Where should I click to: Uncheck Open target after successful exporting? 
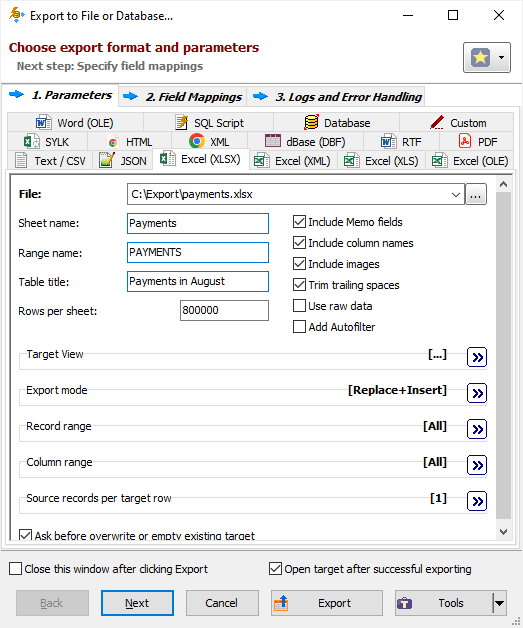tap(275, 569)
